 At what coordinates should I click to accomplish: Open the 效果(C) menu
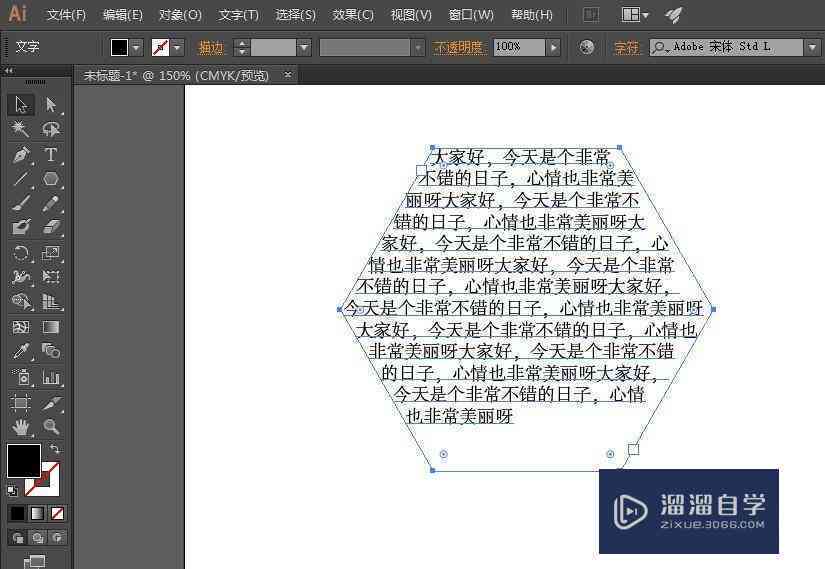point(353,15)
